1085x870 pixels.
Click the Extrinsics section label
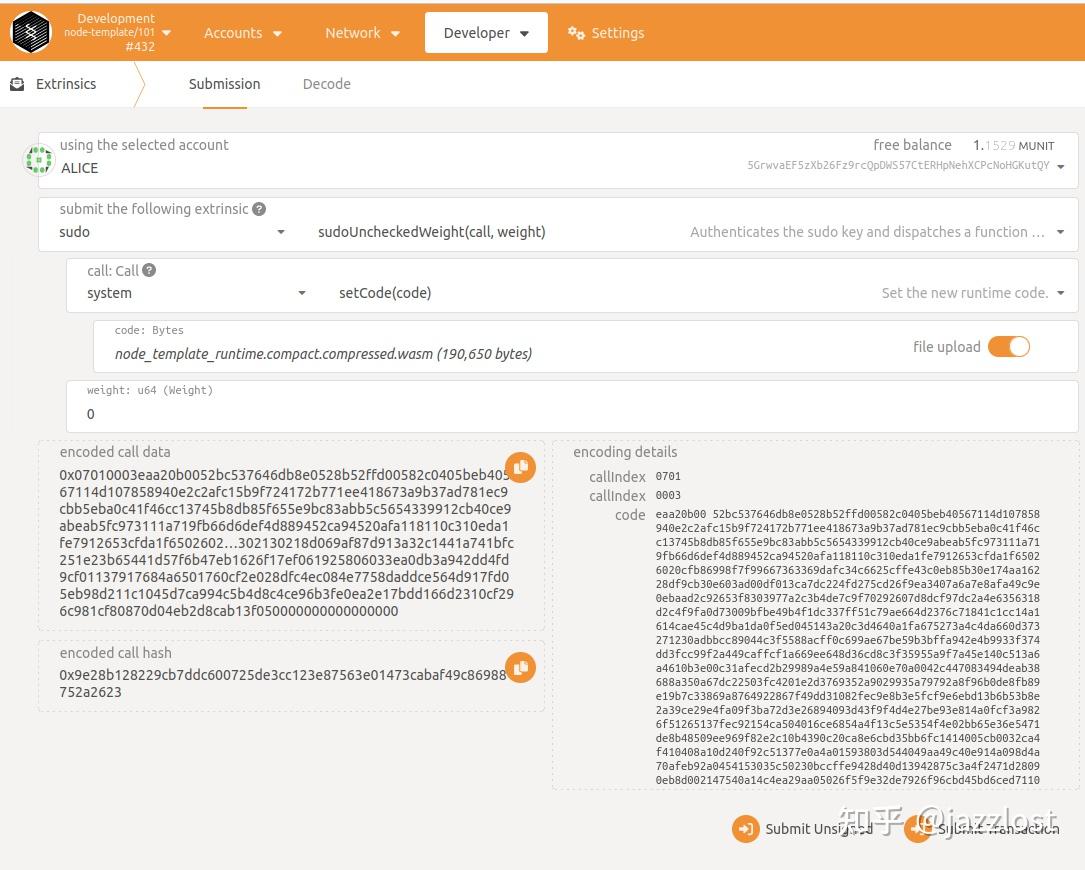66,84
